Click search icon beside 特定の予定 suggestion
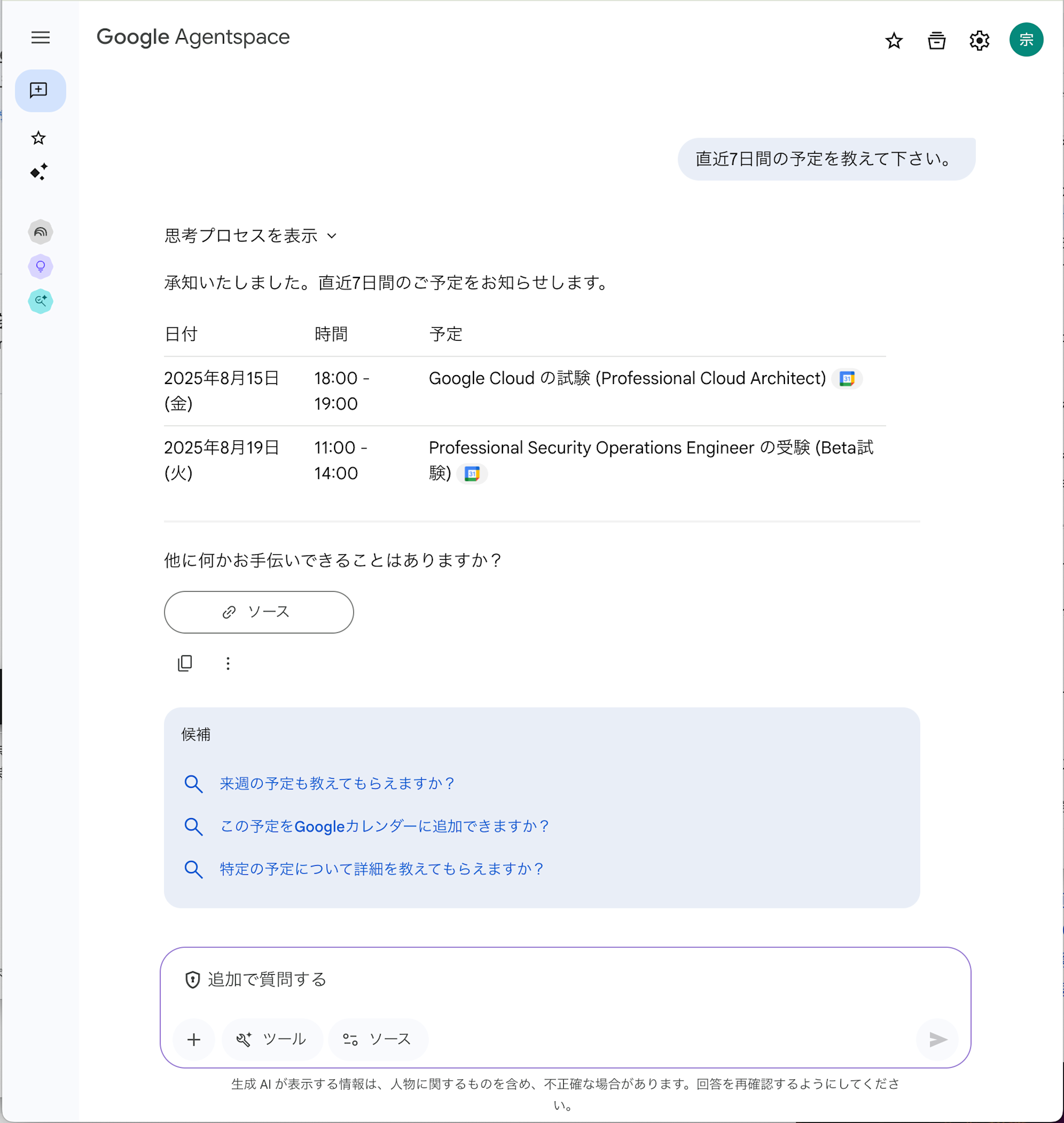The image size is (1064, 1123). point(193,869)
